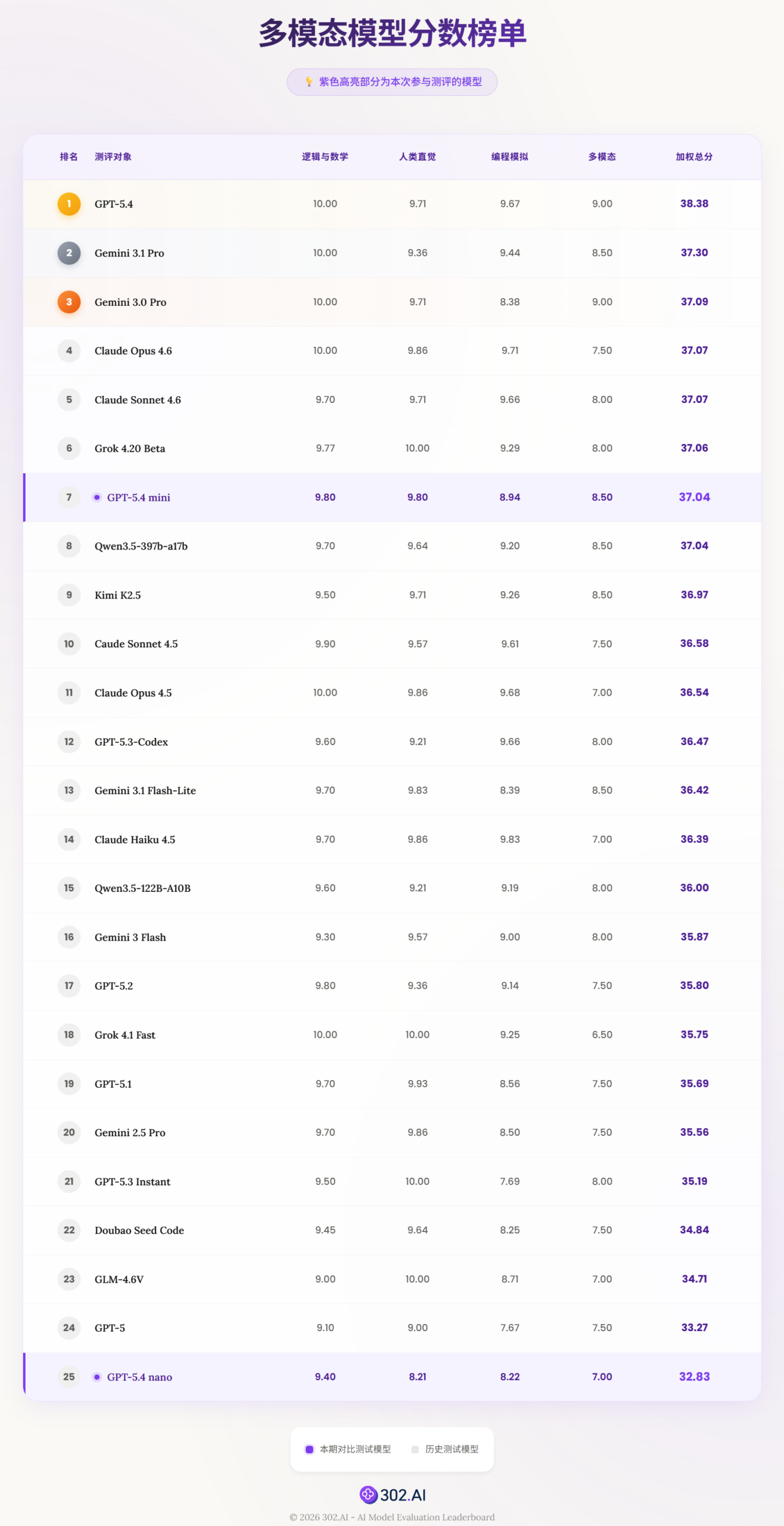784x1526 pixels.
Task: Click the total score 38.38 for GPT-5.4
Action: [694, 204]
